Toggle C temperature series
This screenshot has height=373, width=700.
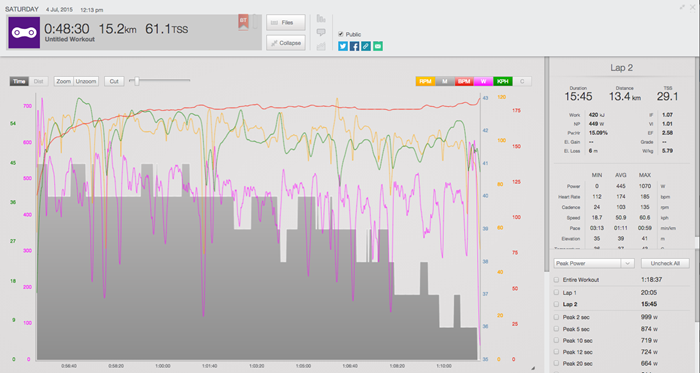point(522,81)
